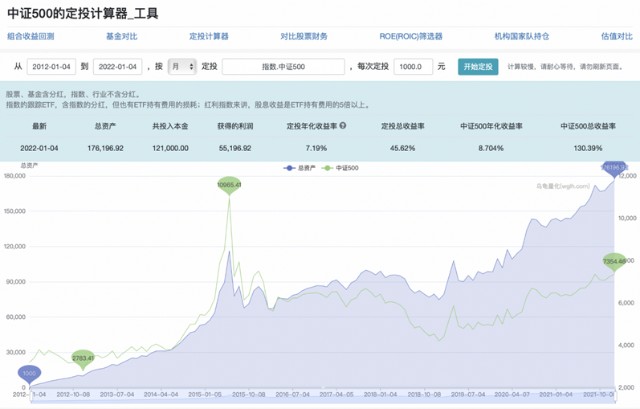The image size is (640, 409).
Task: Click the 176,196.92 total assets value
Action: pos(105,148)
